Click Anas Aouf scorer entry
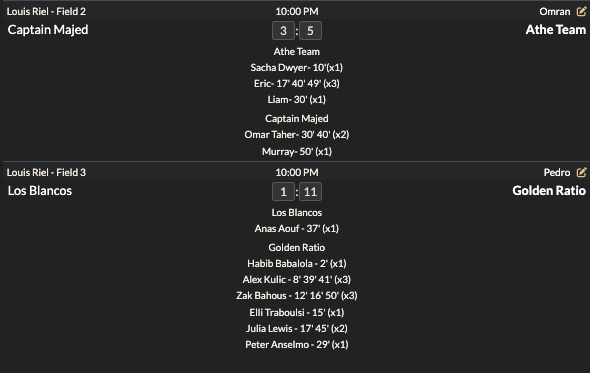Image resolution: width=590 pixels, height=373 pixels. pos(297,229)
